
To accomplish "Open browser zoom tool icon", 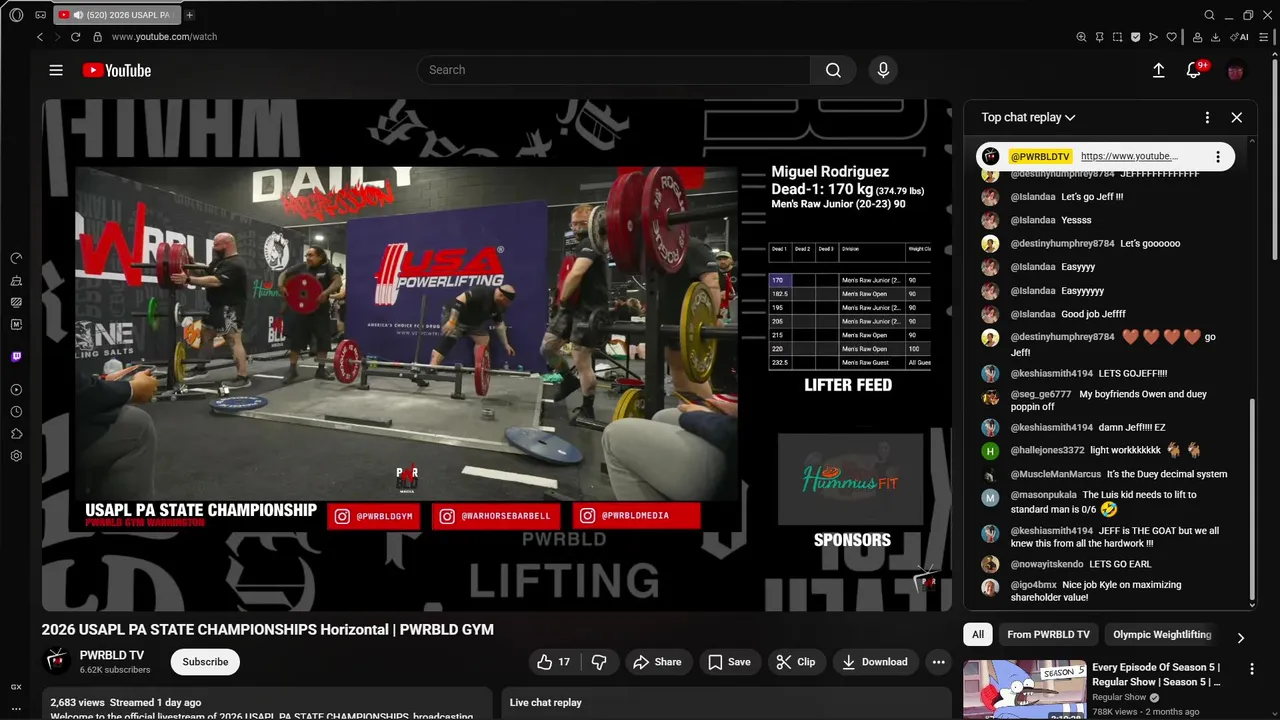I will [x=1081, y=37].
